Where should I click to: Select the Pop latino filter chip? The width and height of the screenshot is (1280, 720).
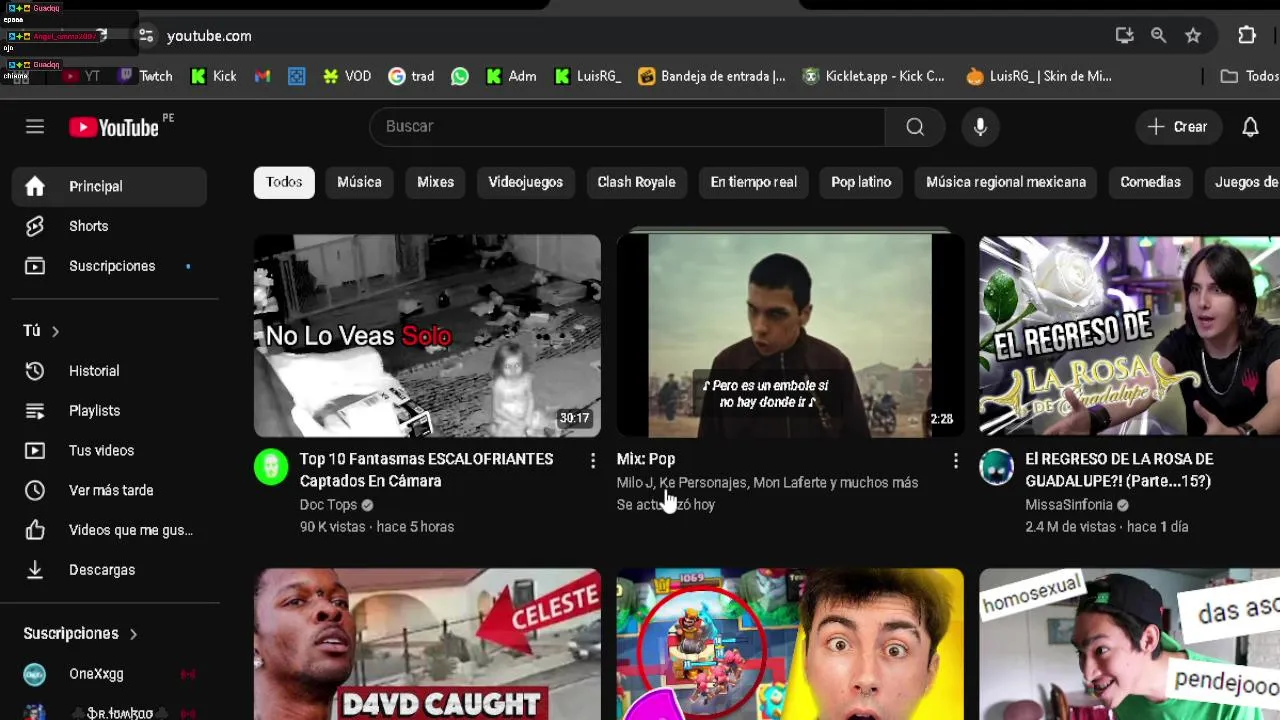[861, 182]
